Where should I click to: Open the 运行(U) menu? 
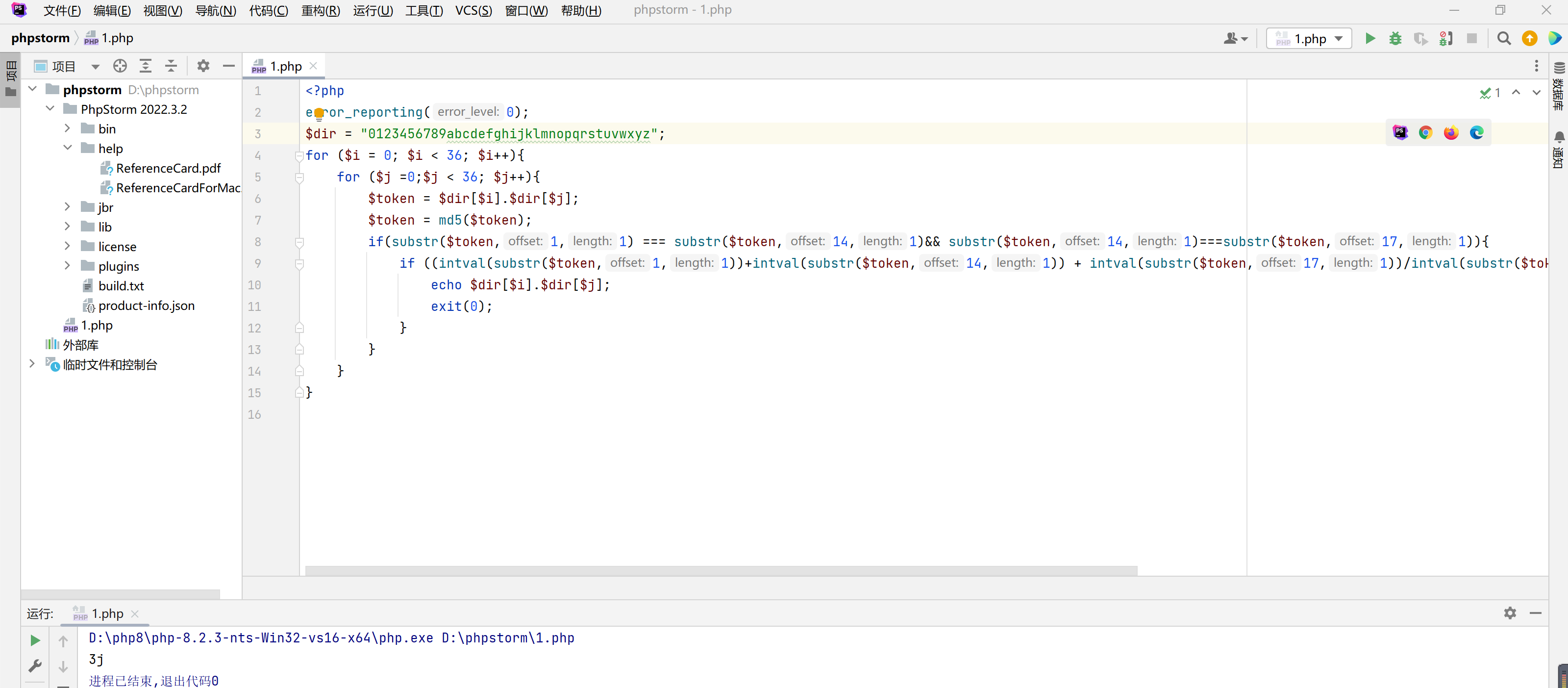[x=373, y=10]
